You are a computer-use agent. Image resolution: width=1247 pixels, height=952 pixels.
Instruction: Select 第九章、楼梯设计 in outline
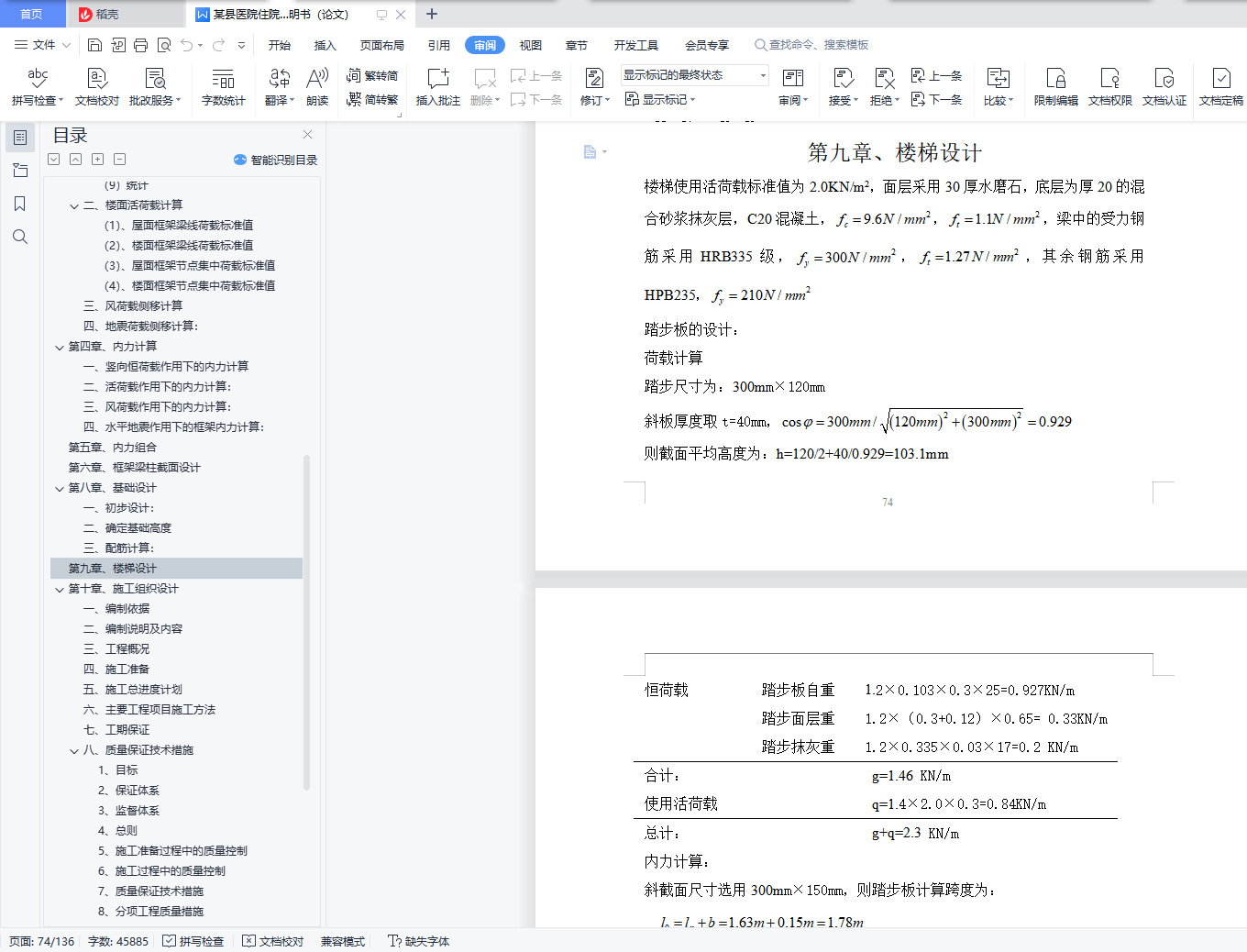[x=176, y=569]
